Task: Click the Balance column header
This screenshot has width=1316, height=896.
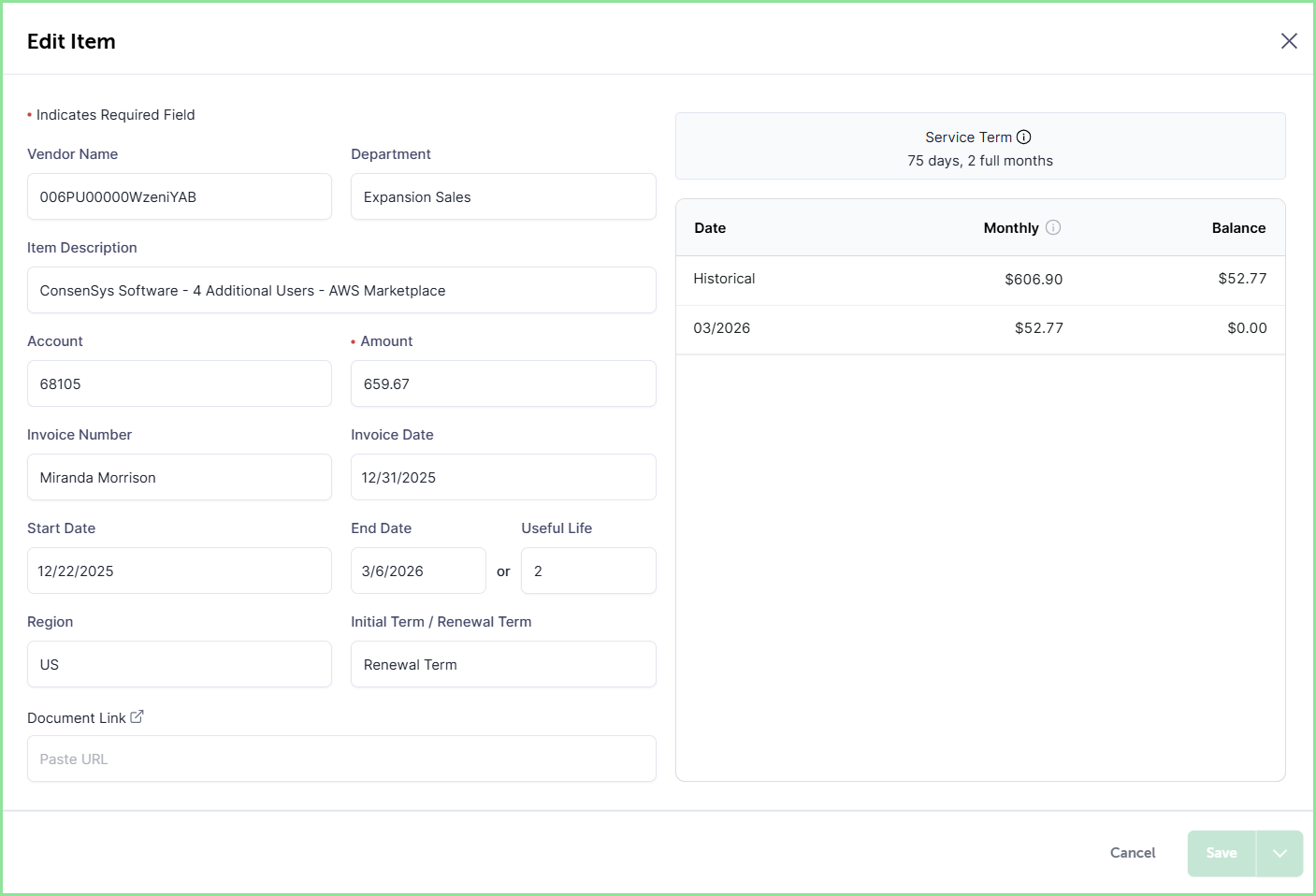Action: click(1238, 227)
